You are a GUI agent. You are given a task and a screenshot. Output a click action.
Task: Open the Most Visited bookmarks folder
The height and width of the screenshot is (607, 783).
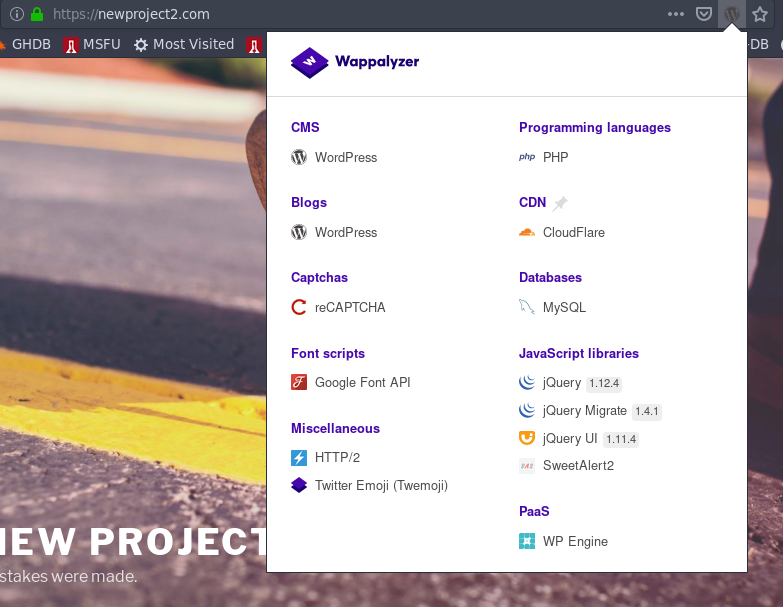183,44
